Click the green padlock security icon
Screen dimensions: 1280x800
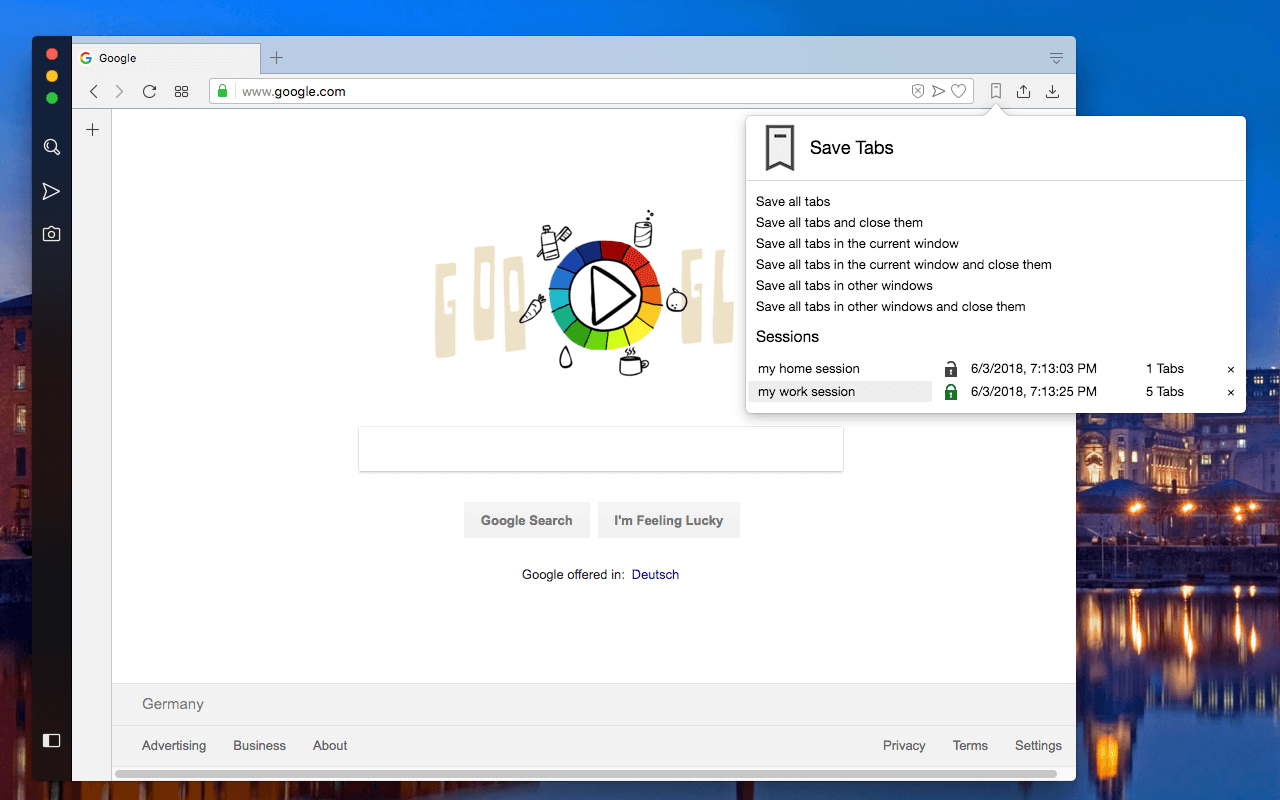223,91
